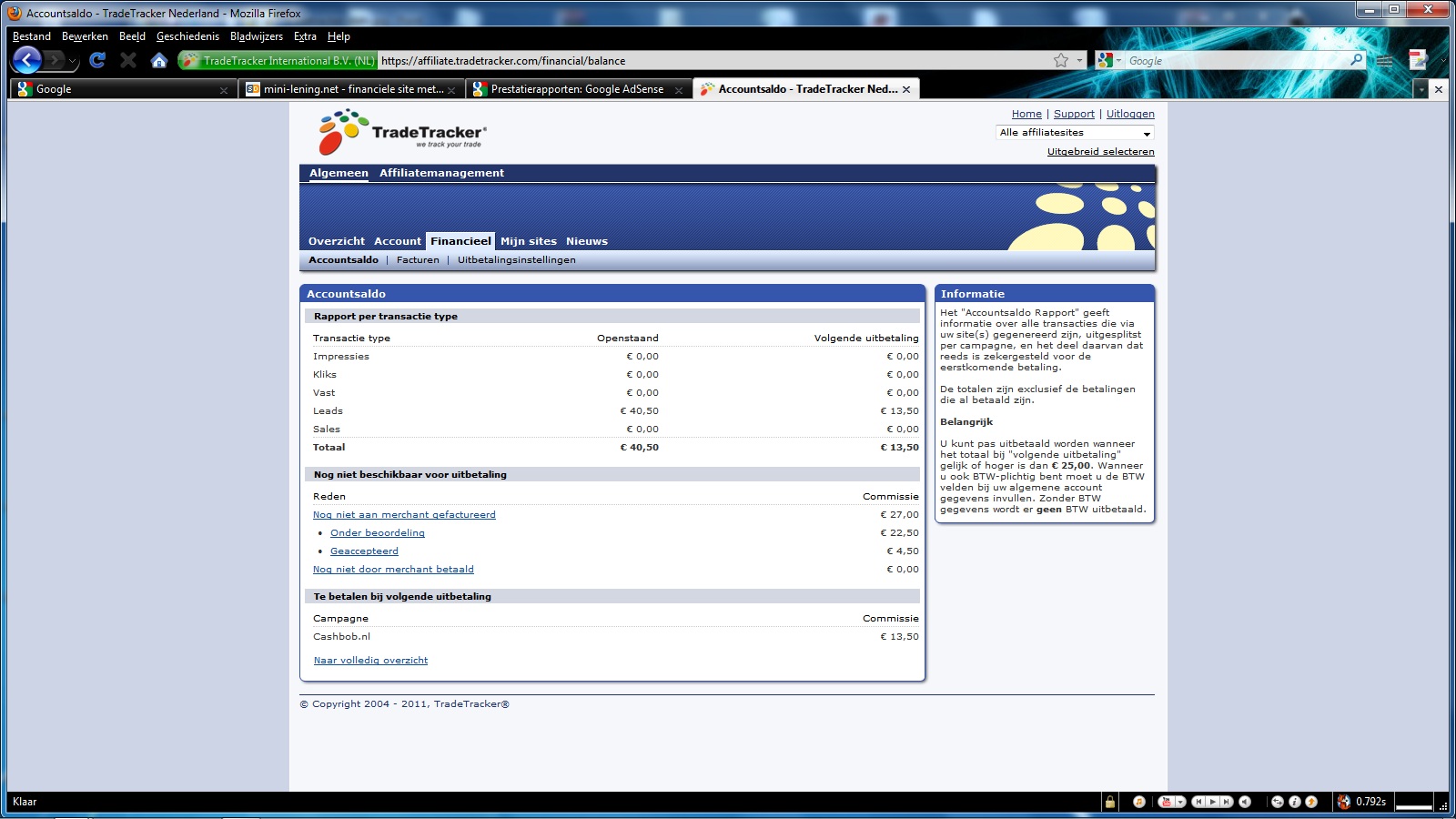Image resolution: width=1456 pixels, height=819 pixels.
Task: Click the Google search engine icon
Action: point(1106,60)
